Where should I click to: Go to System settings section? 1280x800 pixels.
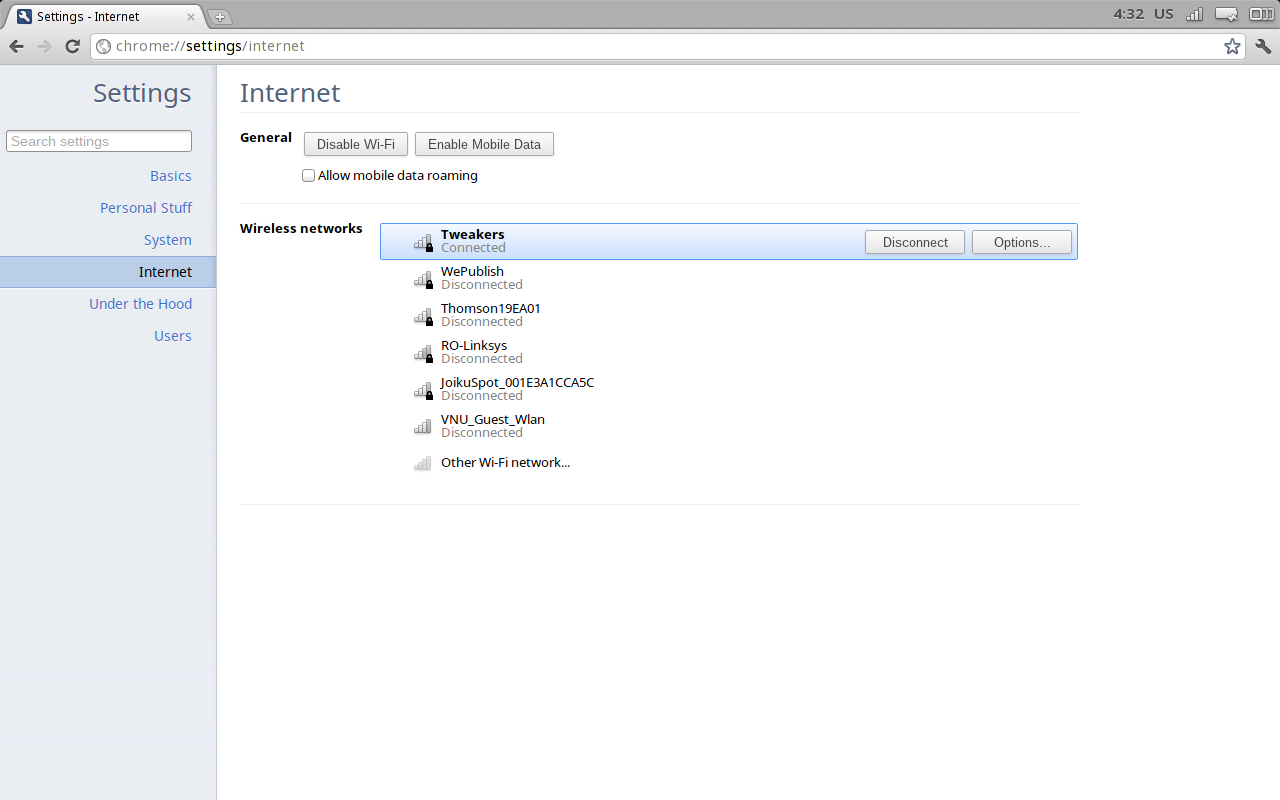(x=168, y=240)
